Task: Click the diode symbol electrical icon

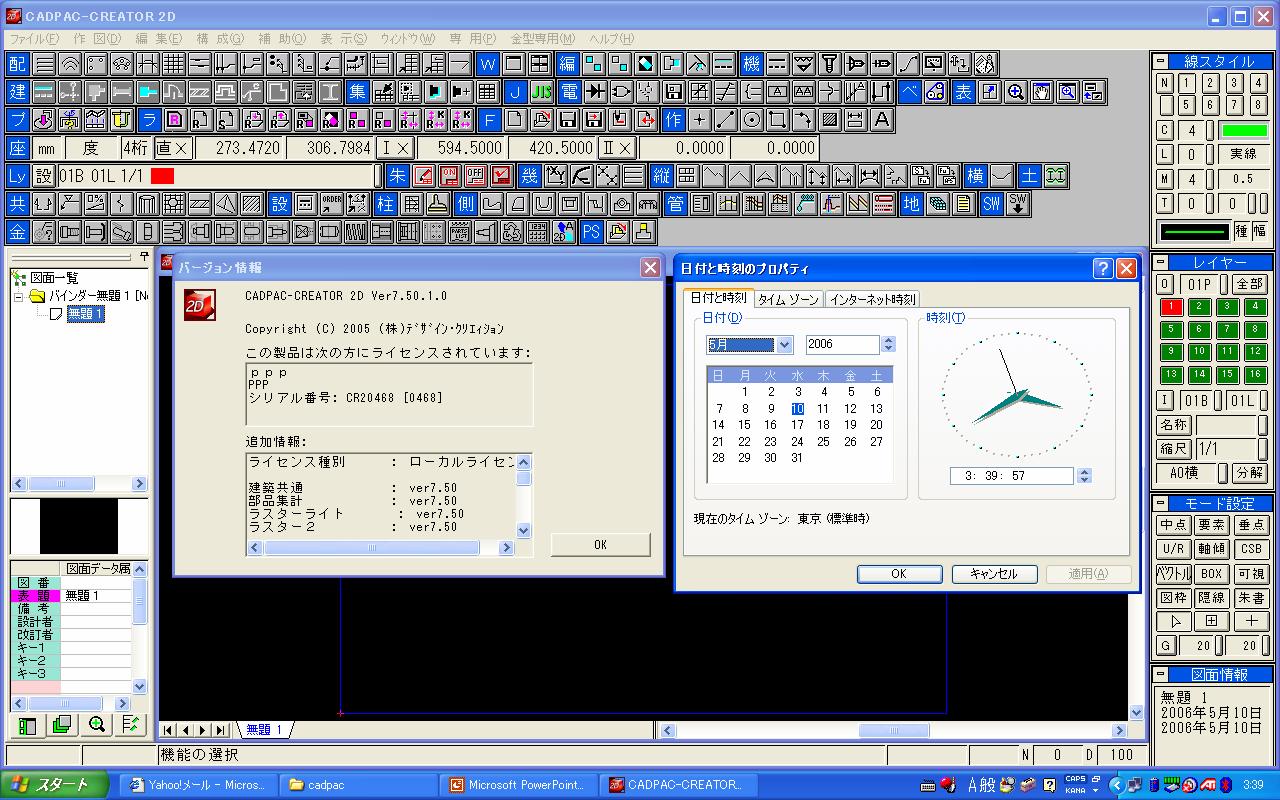Action: point(596,92)
